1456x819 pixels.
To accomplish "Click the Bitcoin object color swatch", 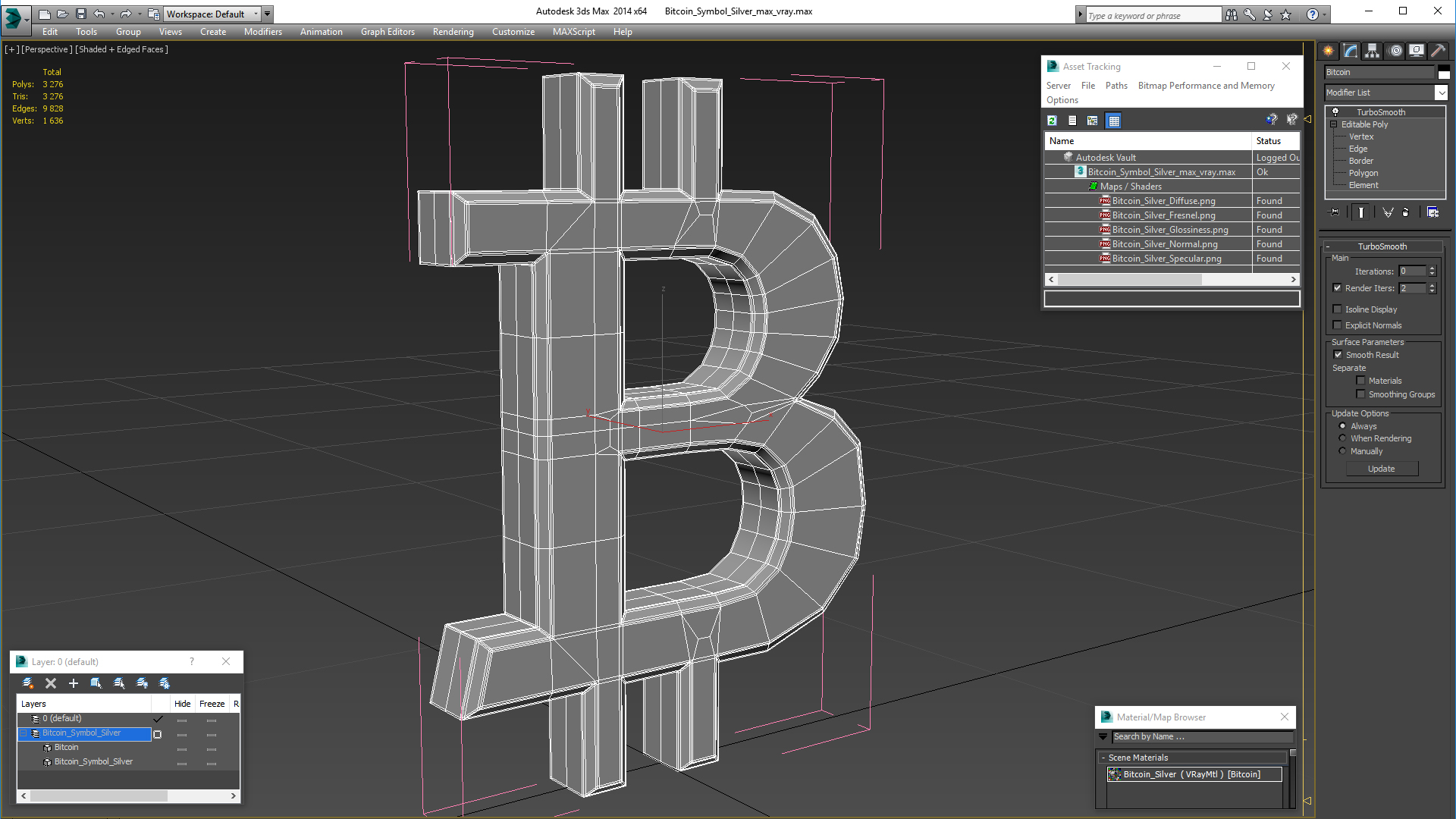I will tap(1444, 72).
